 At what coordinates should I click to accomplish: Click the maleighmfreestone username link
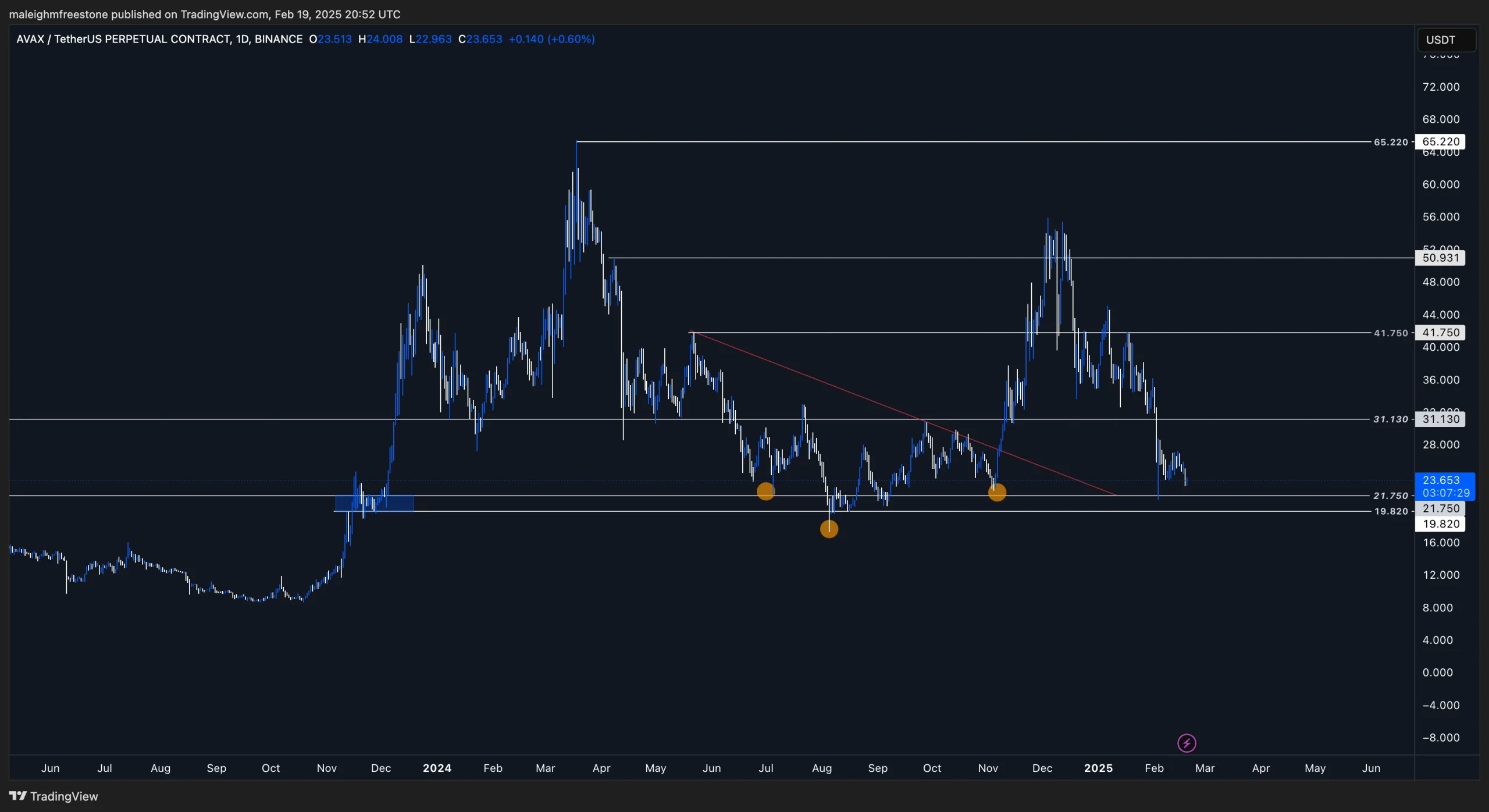click(x=58, y=14)
